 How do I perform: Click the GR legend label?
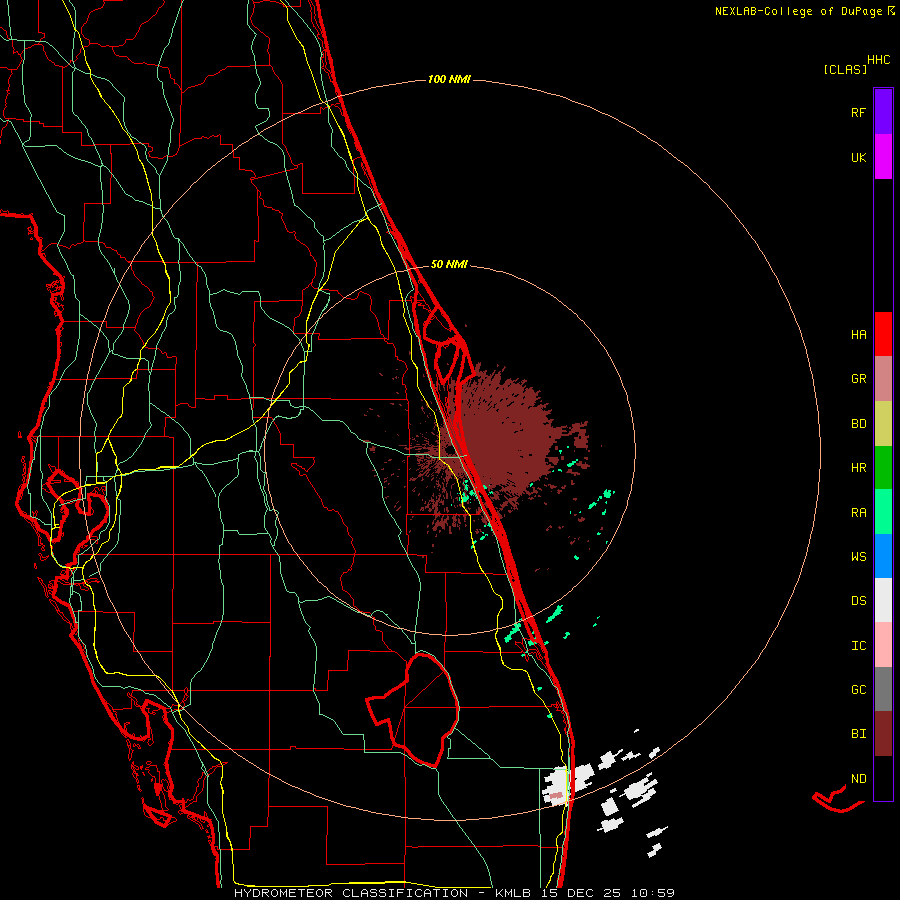[858, 379]
